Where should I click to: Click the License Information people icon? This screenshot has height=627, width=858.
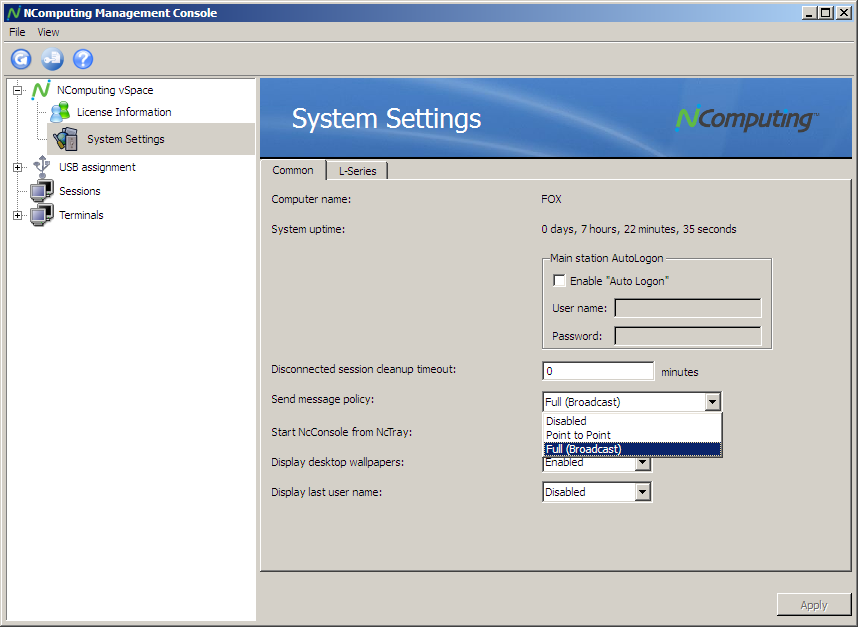[x=60, y=112]
